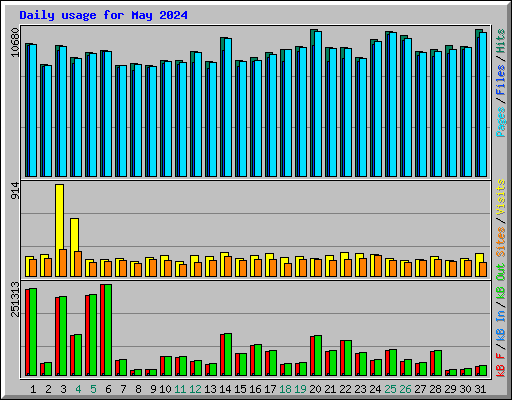Click the 251313 axis value

[15, 299]
